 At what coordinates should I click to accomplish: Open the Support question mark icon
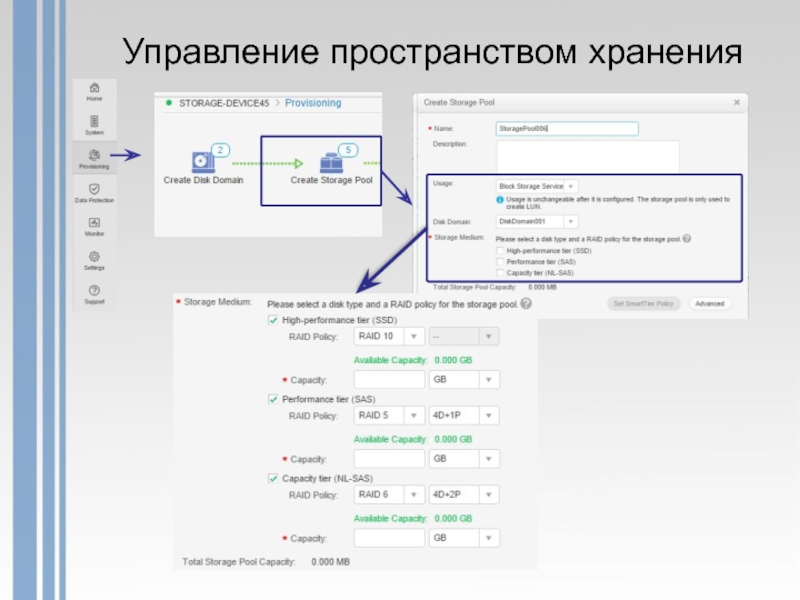pos(94,290)
